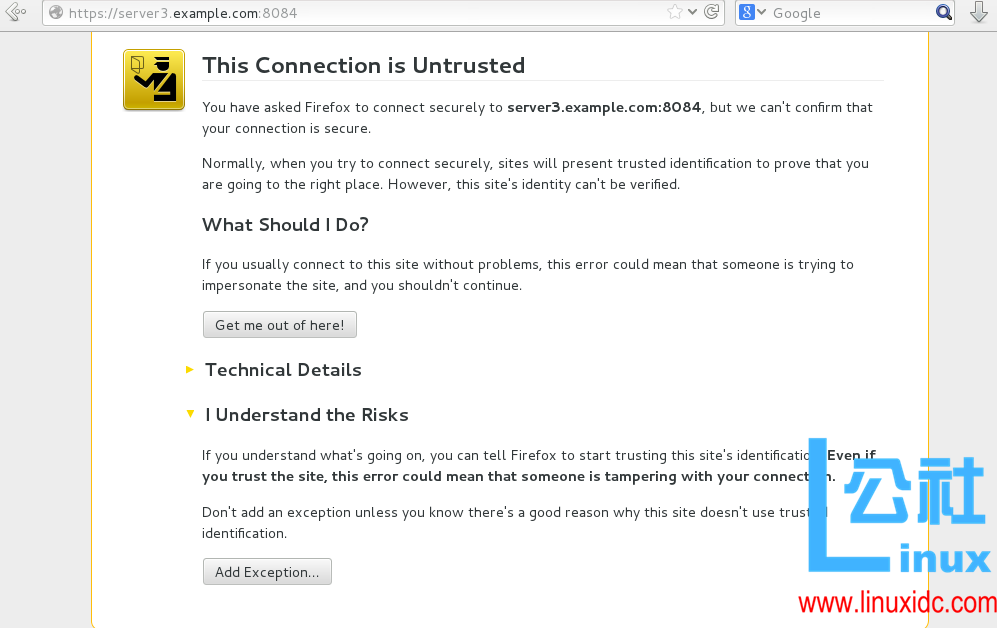The width and height of the screenshot is (997, 628).
Task: Click the Google search engine icon
Action: pyautogui.click(x=747, y=12)
